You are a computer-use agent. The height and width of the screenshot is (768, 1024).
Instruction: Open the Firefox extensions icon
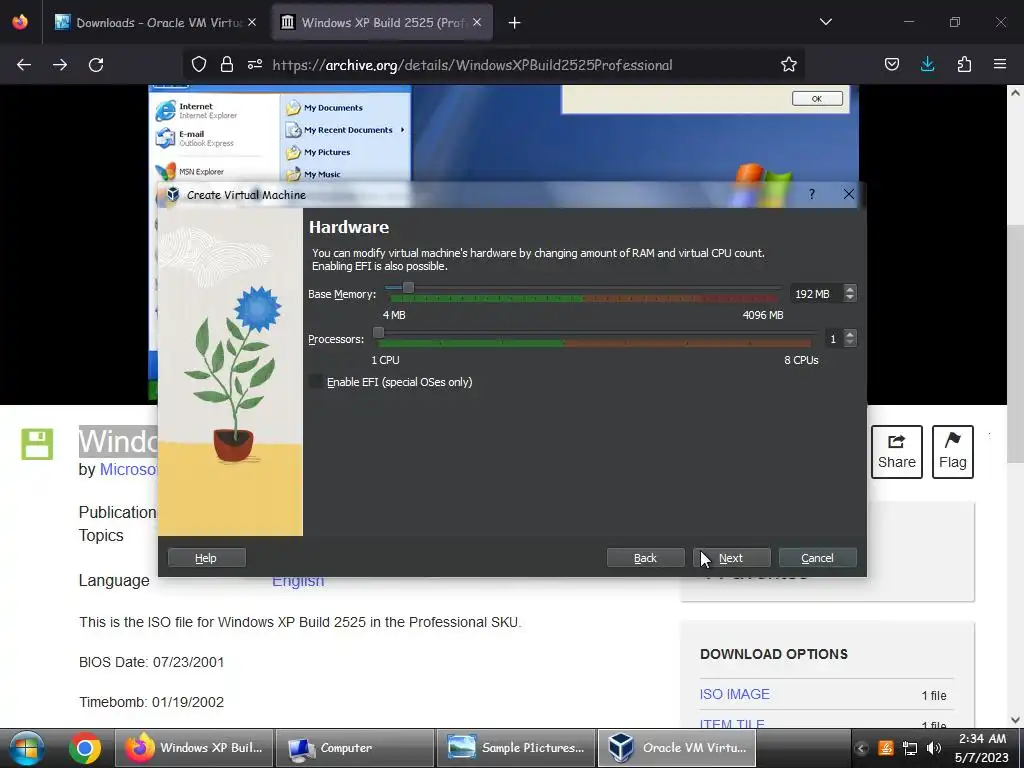964,65
